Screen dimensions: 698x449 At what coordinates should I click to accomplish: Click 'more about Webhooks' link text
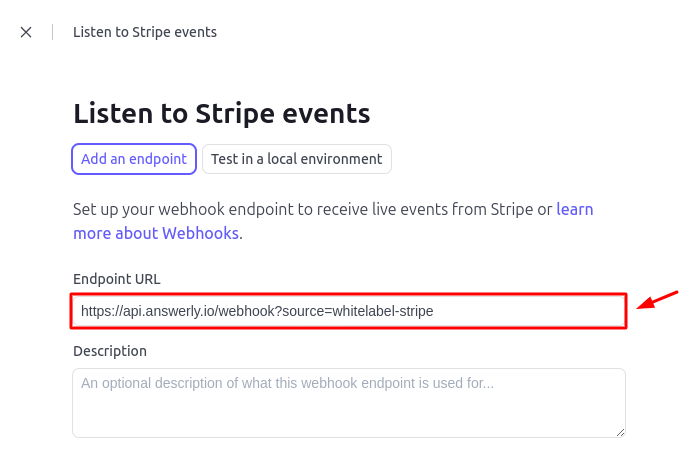coord(155,233)
